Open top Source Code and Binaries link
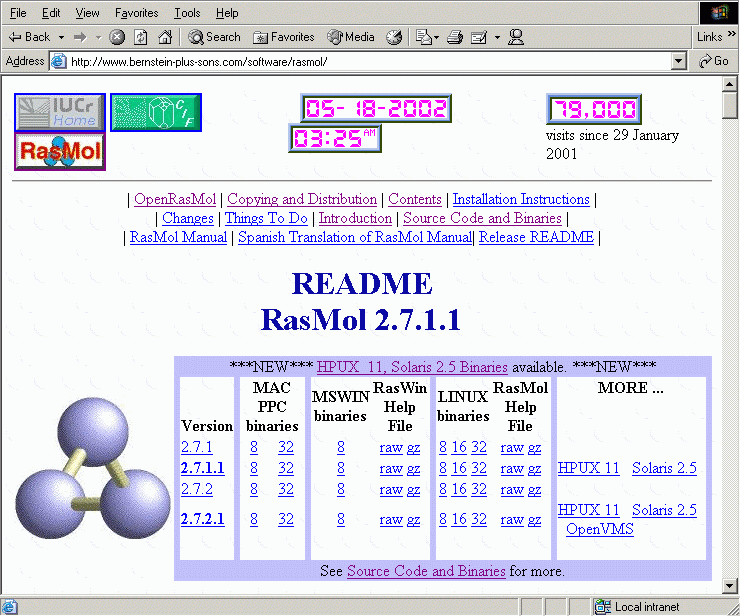The height and width of the screenshot is (616, 740). coord(482,218)
